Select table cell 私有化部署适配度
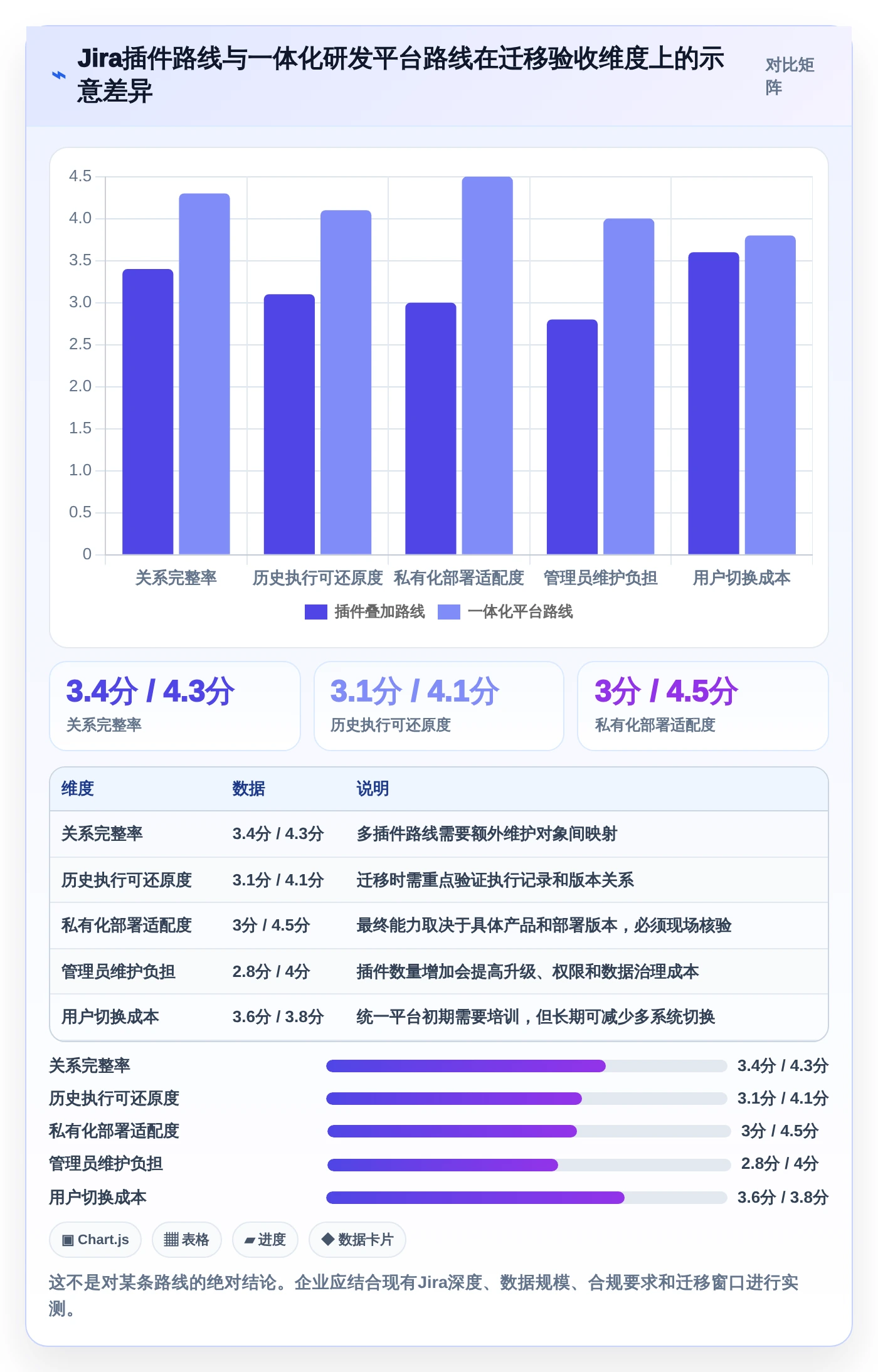The height and width of the screenshot is (1372, 878). point(127,926)
